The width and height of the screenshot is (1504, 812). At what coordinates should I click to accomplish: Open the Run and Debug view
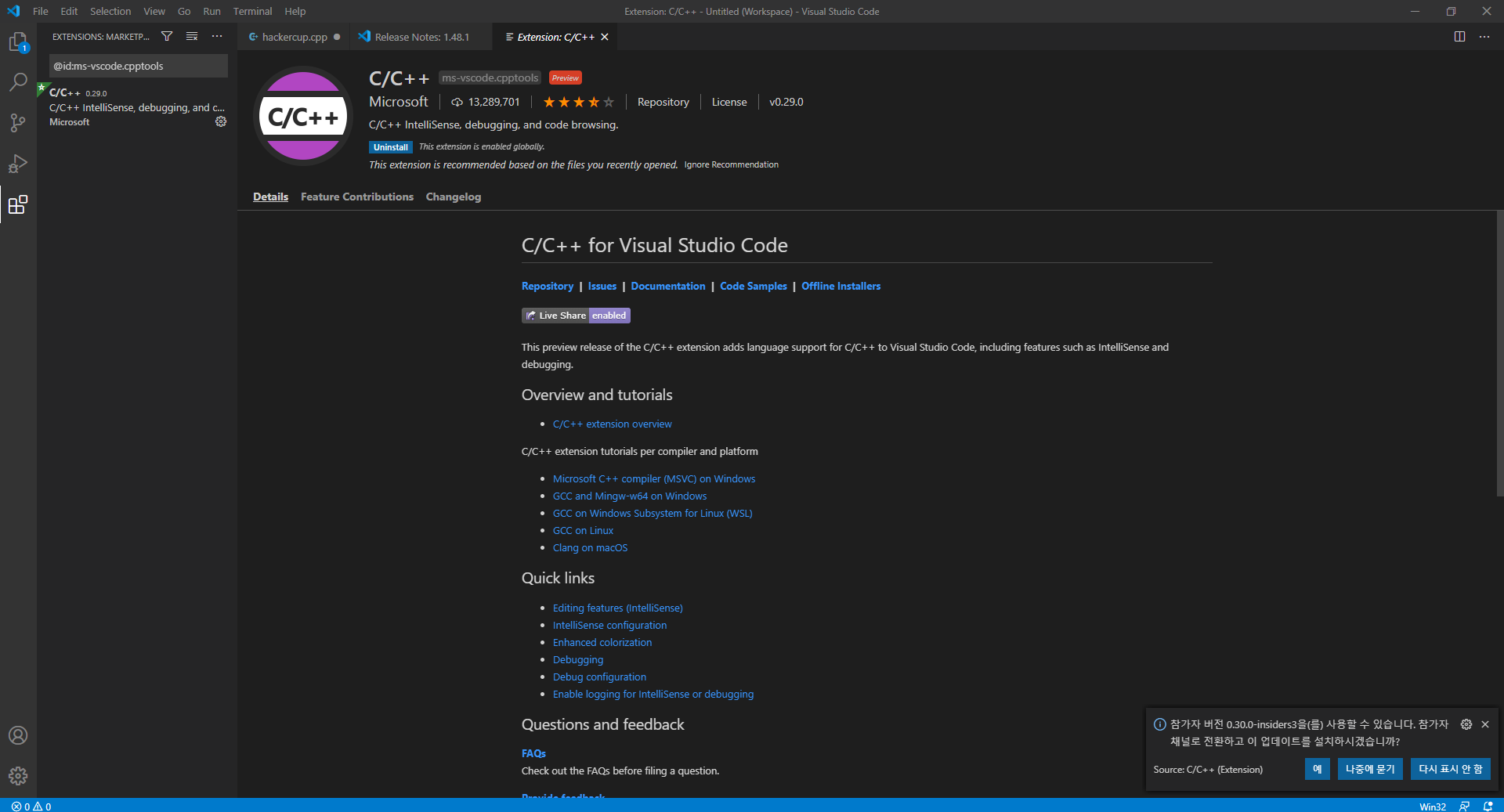tap(18, 164)
